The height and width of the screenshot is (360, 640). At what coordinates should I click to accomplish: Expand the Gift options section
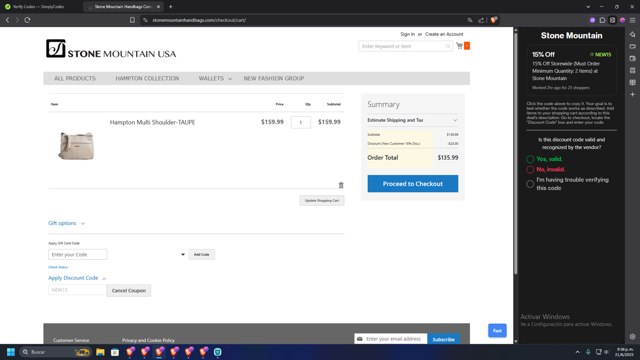67,223
